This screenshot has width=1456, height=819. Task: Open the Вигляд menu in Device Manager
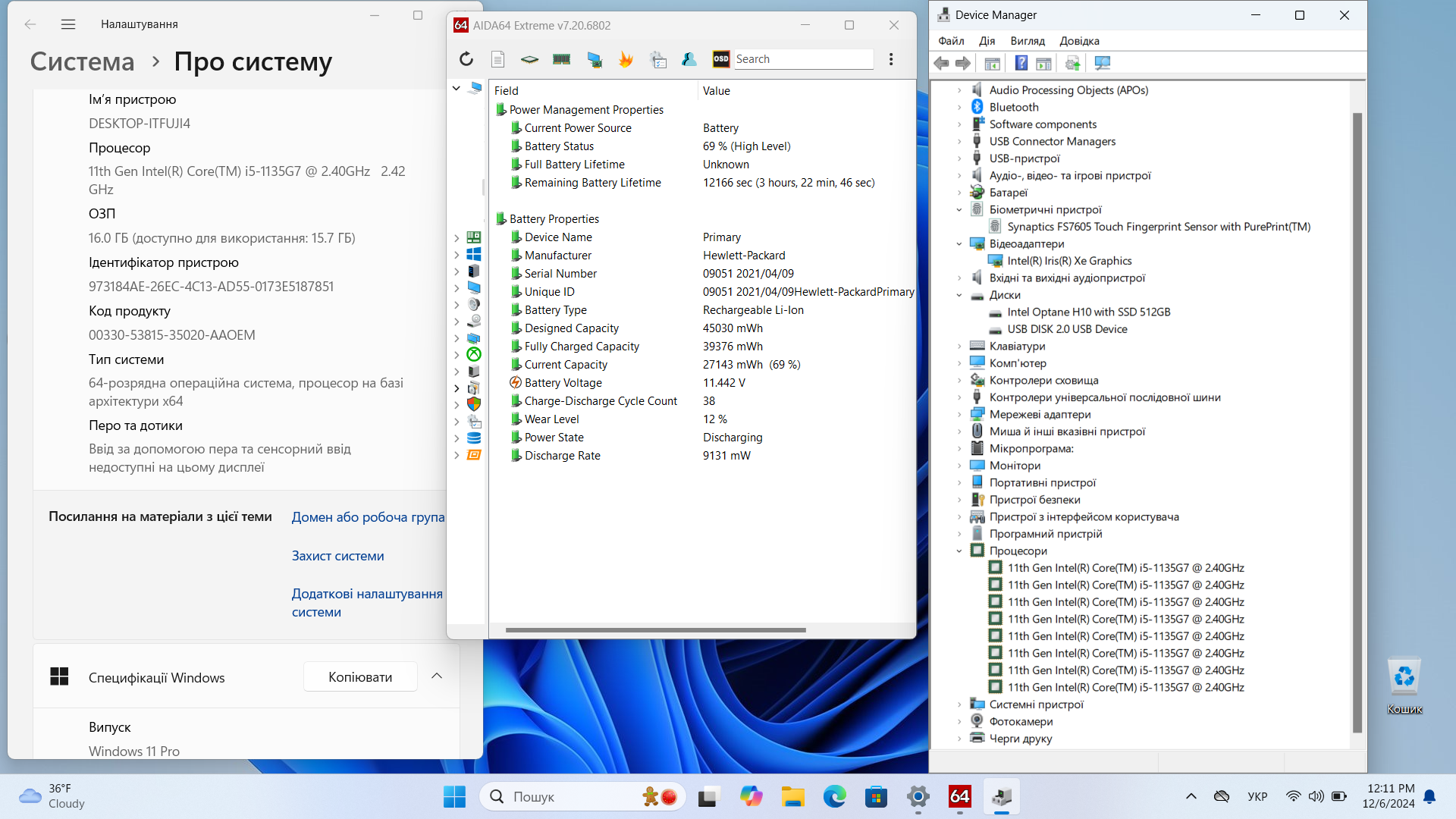point(1028,41)
